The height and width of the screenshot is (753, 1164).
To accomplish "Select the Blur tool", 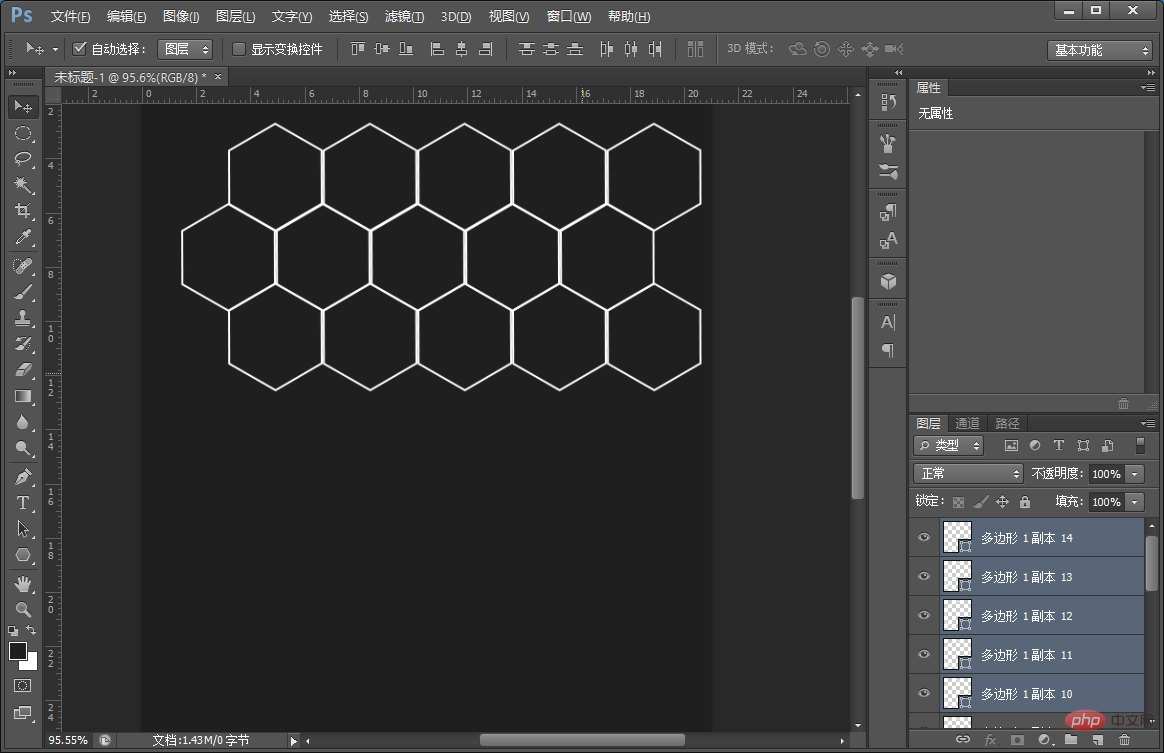I will (x=23, y=422).
